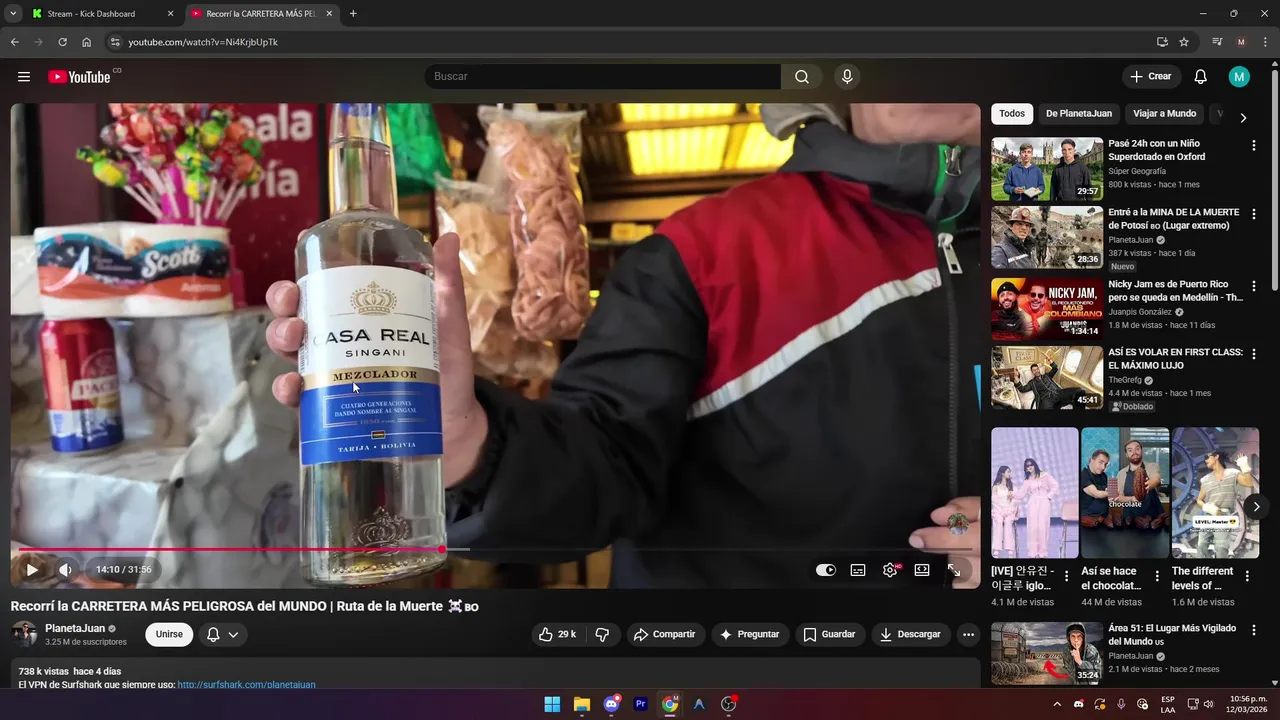
Task: Open options for FIRST CLASS video
Action: coord(1253,354)
